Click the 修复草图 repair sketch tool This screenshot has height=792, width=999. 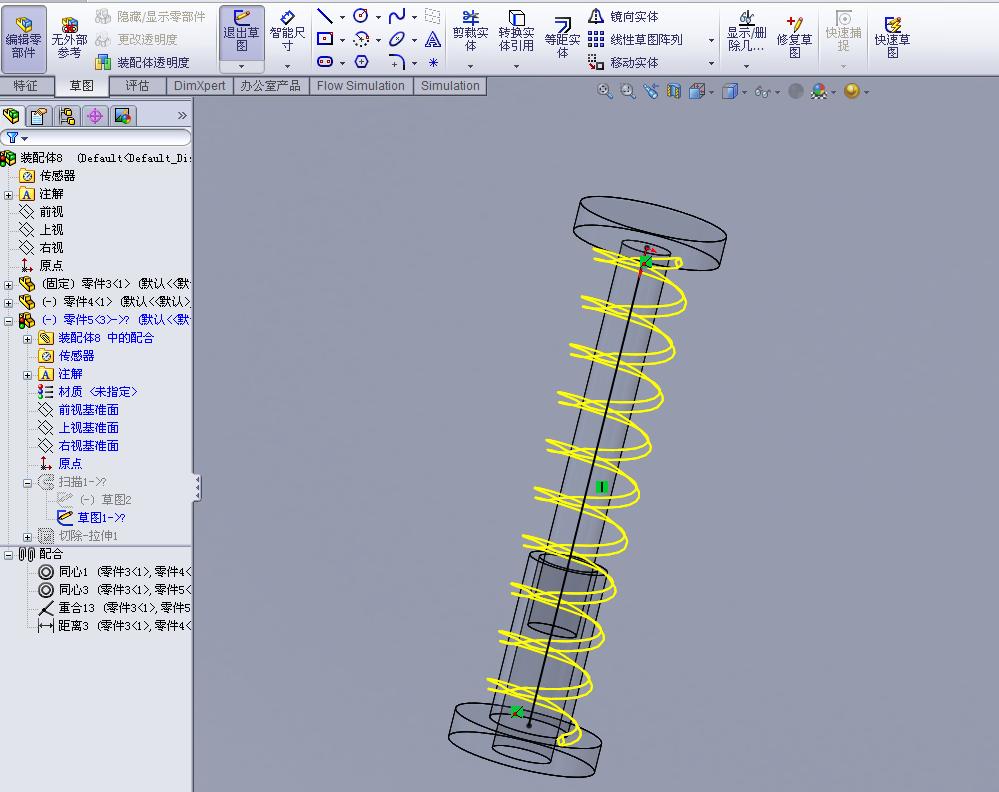click(794, 37)
